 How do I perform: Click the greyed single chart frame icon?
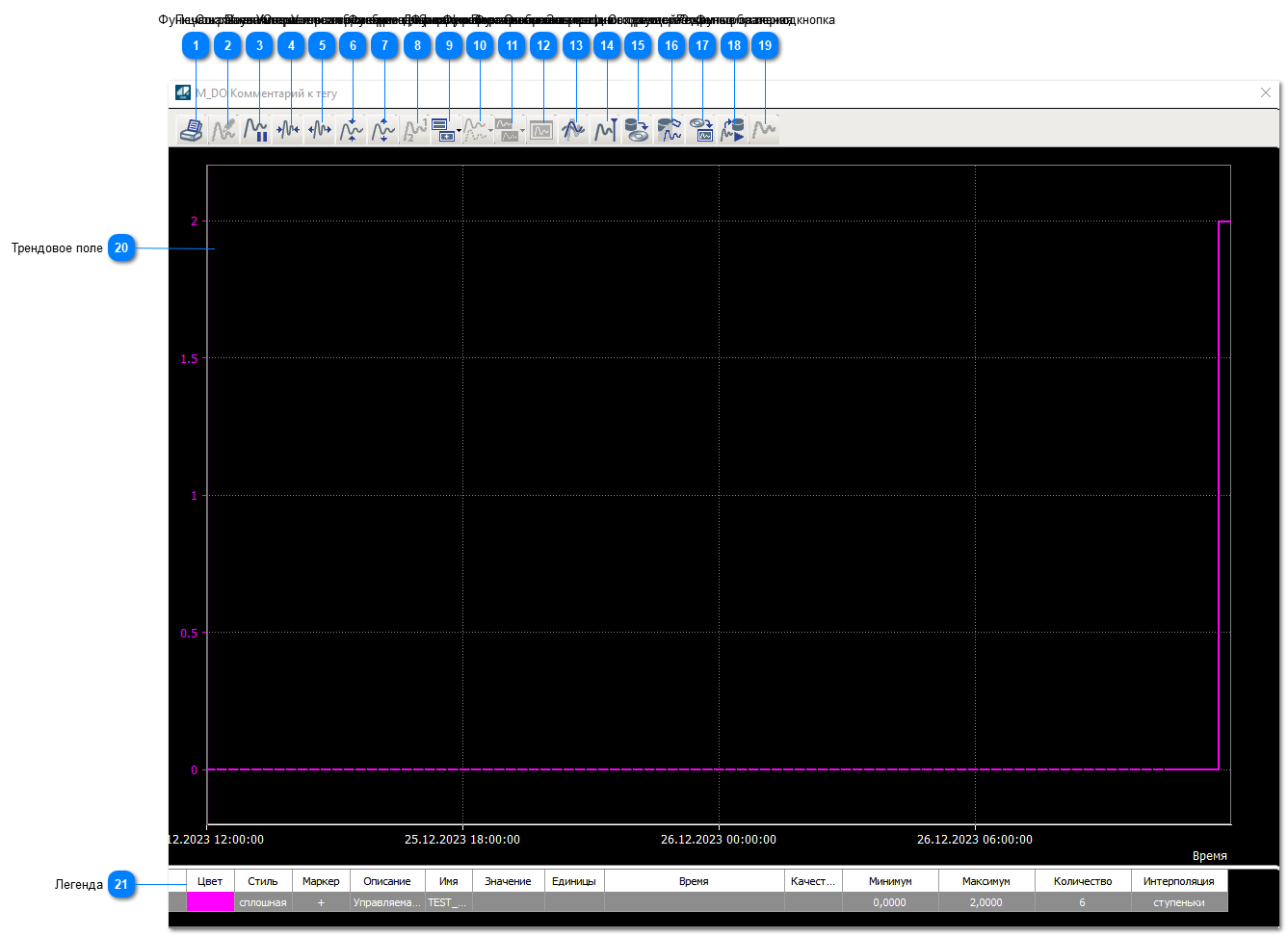pos(541,130)
